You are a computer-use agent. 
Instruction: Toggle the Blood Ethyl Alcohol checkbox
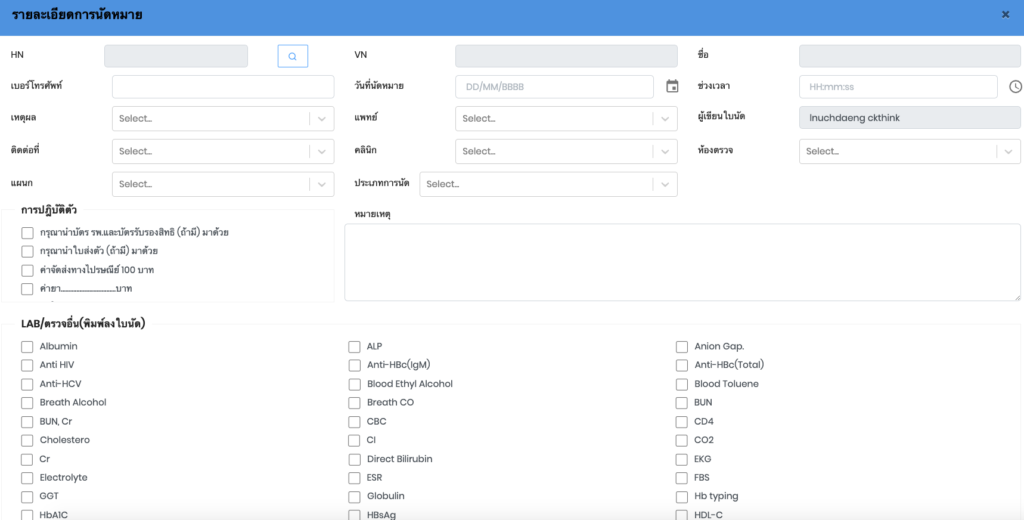pyautogui.click(x=355, y=384)
